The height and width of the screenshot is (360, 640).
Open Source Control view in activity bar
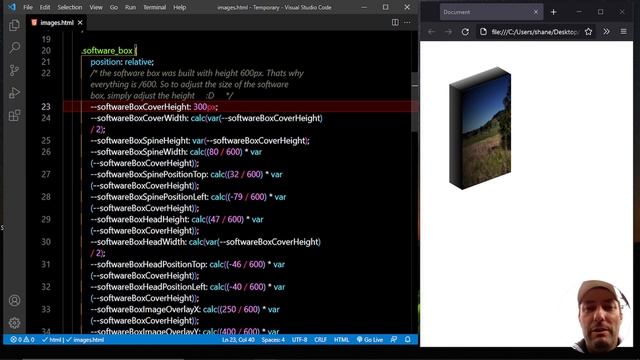click(14, 70)
